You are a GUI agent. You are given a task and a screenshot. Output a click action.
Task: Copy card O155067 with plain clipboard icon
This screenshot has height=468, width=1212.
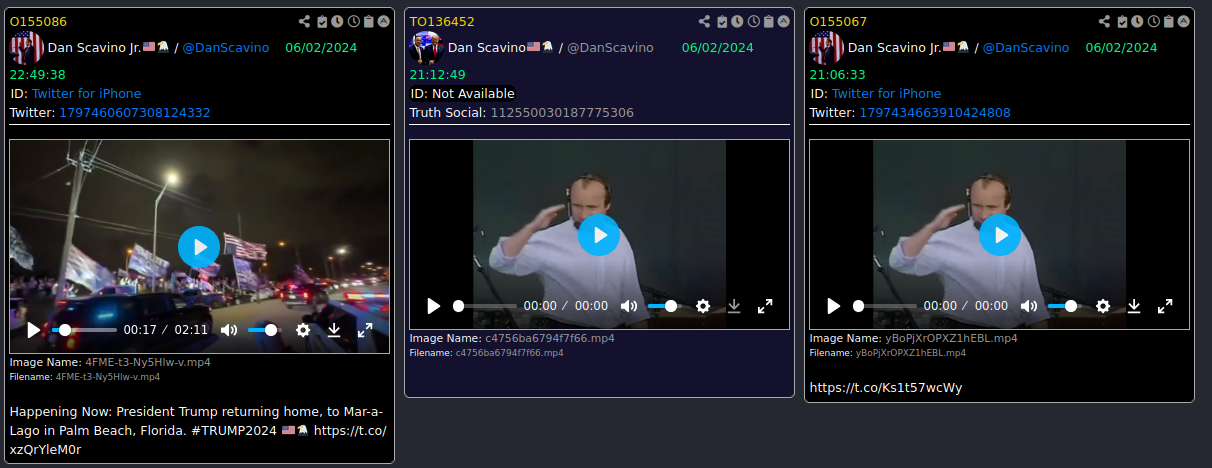(1169, 21)
